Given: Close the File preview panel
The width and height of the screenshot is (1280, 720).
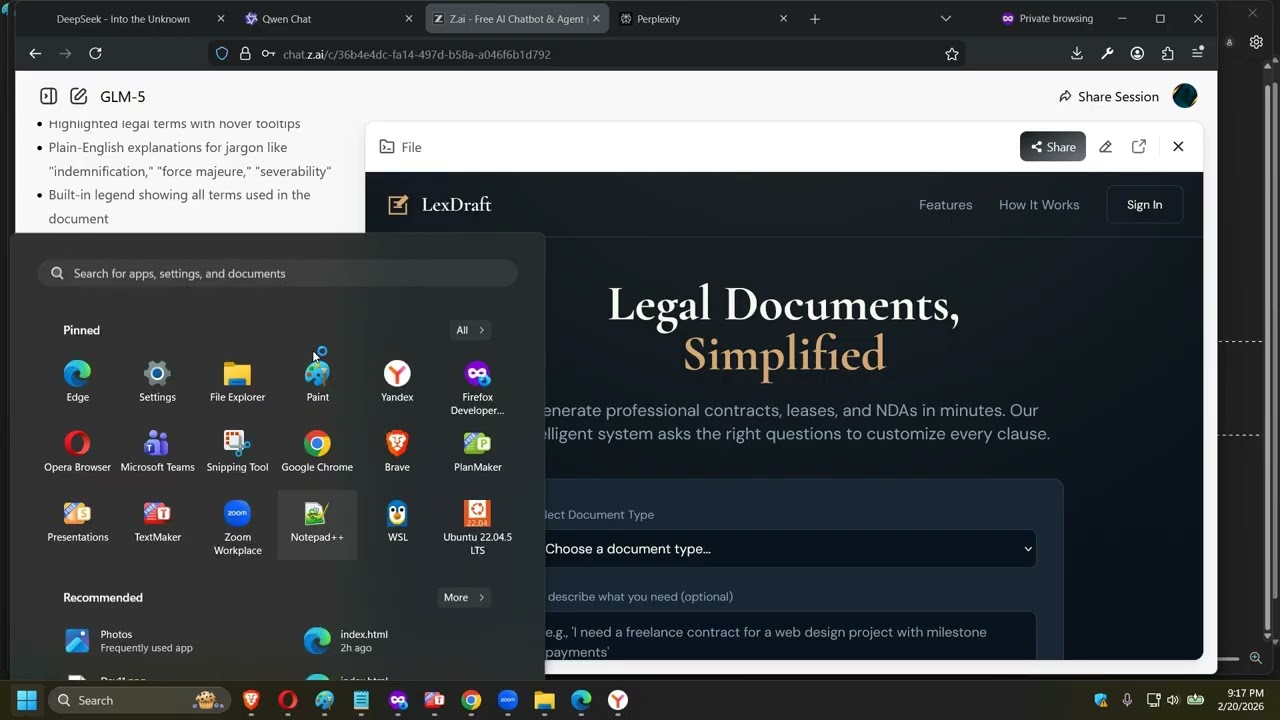Looking at the screenshot, I should point(1178,147).
